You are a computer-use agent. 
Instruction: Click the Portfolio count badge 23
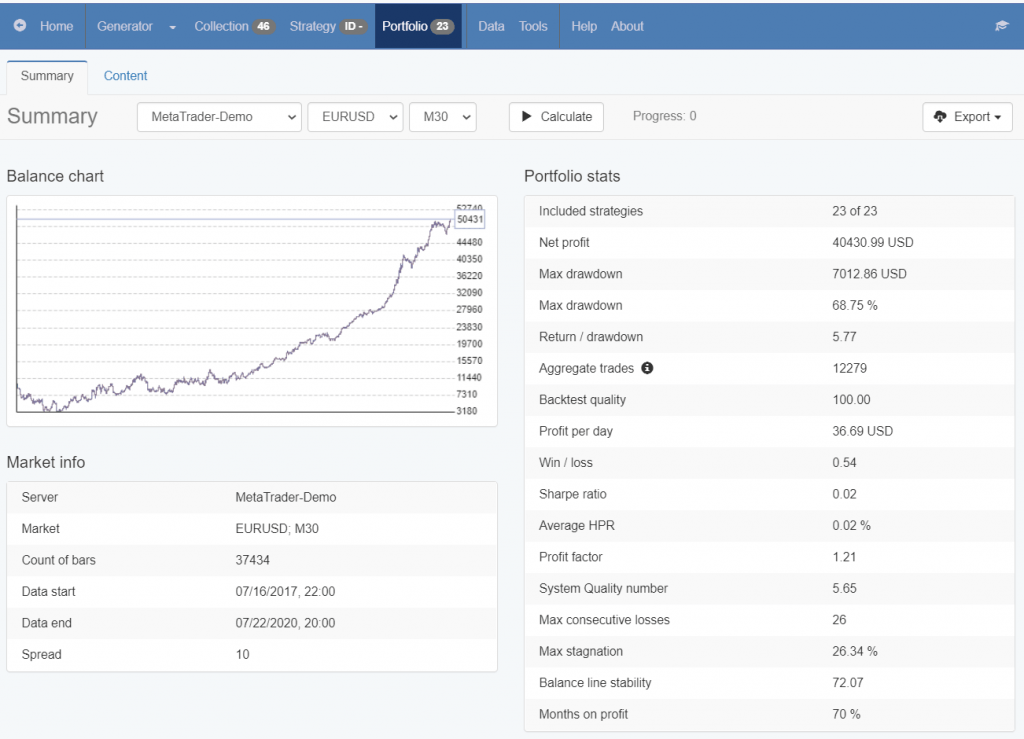tap(442, 26)
